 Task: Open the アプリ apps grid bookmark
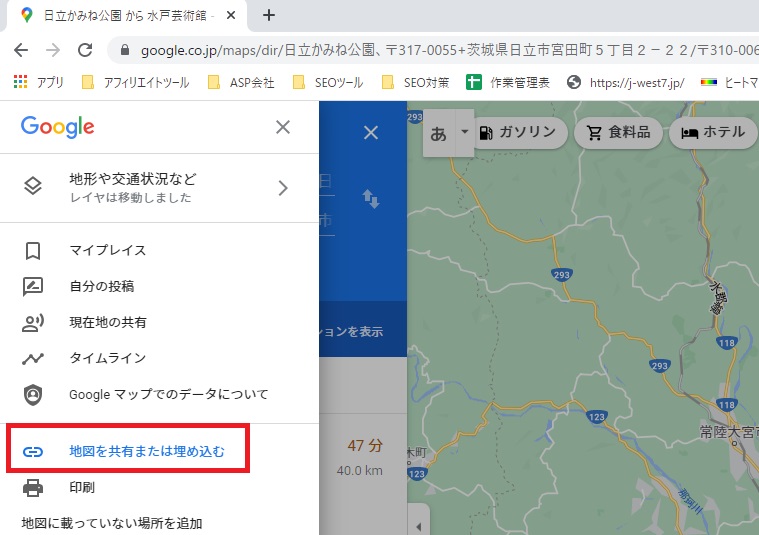point(39,82)
